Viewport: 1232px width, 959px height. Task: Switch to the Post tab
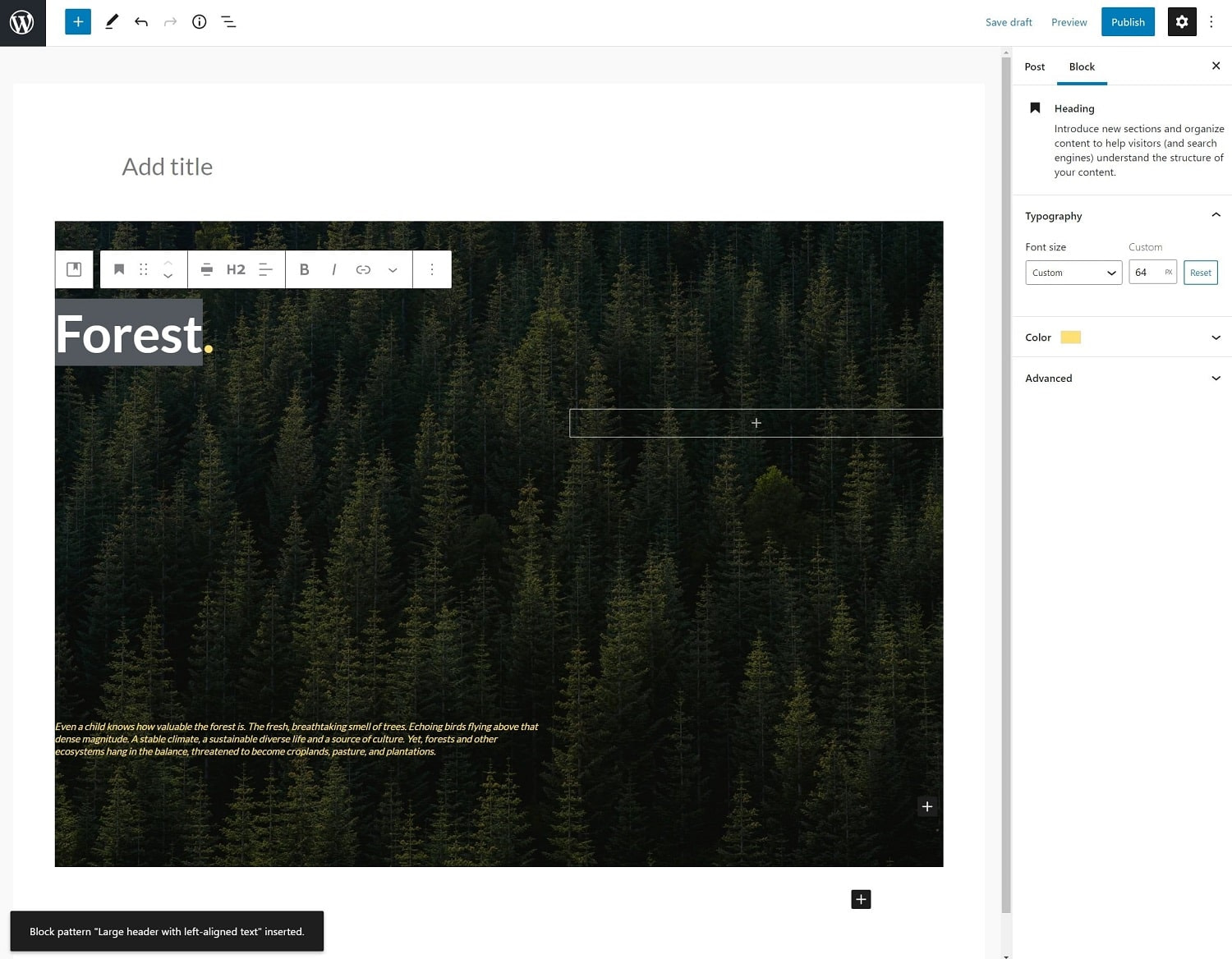coord(1034,67)
